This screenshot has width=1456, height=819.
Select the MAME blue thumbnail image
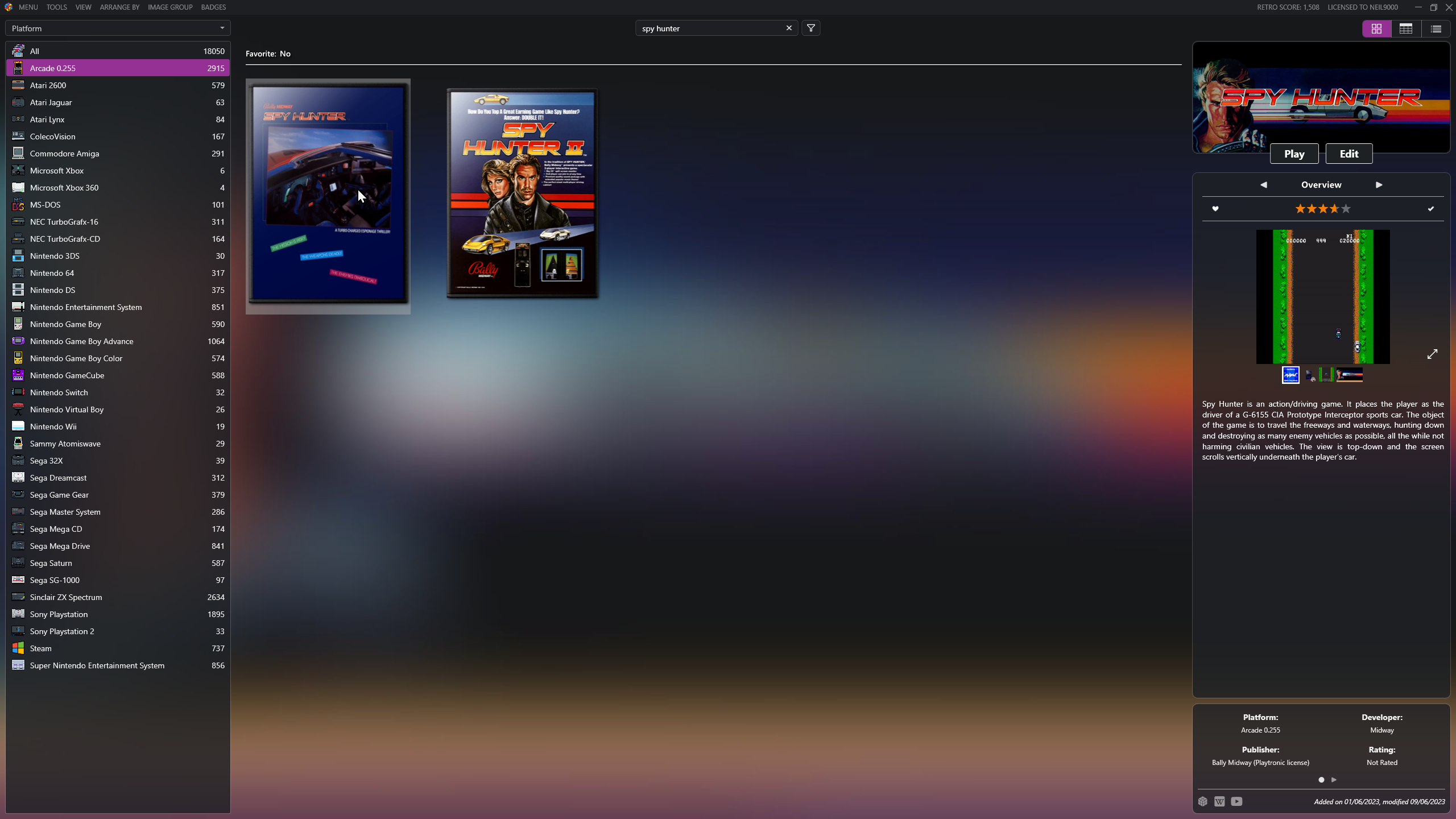1290,375
